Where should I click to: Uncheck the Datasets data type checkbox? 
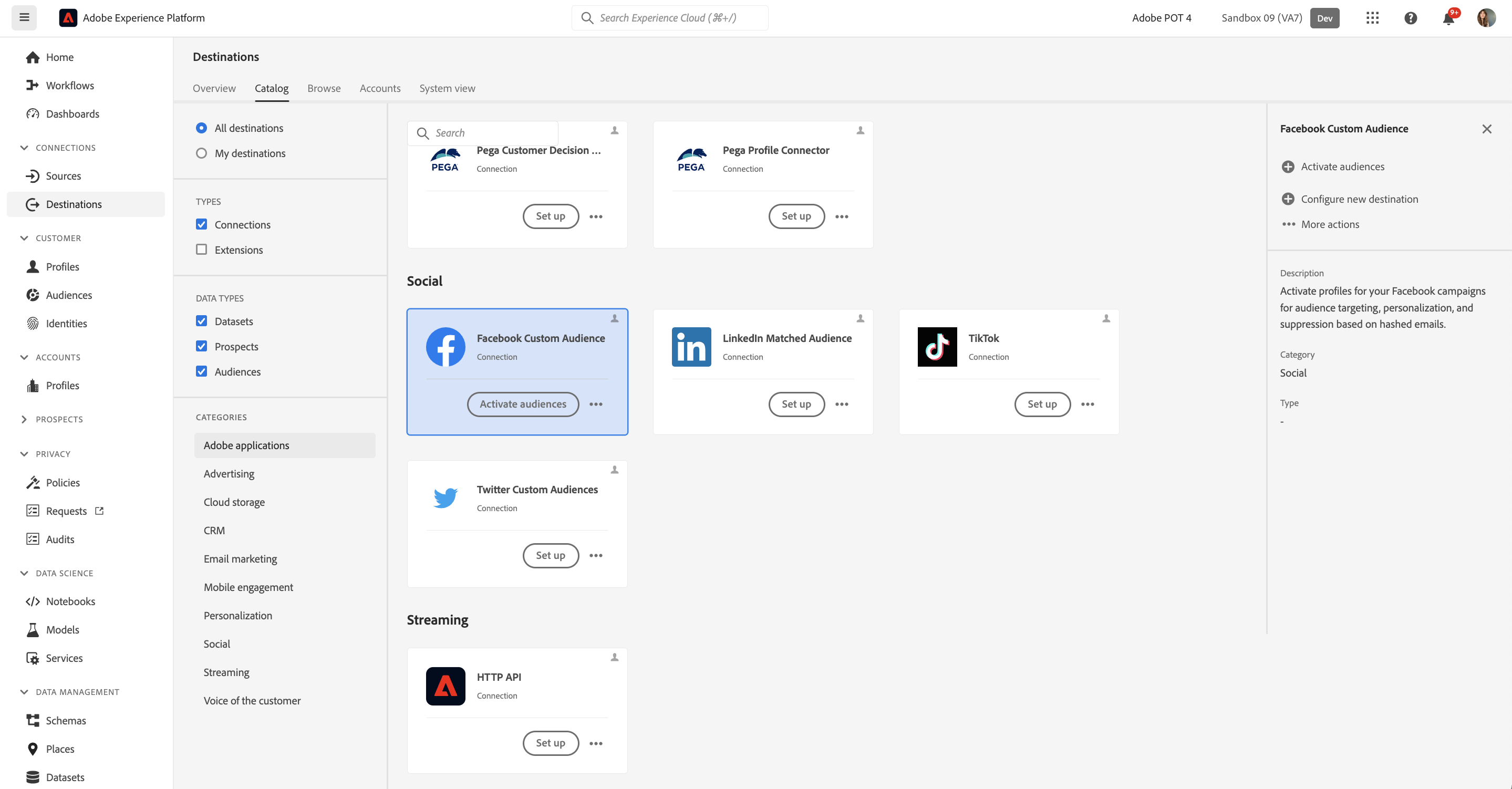(201, 321)
